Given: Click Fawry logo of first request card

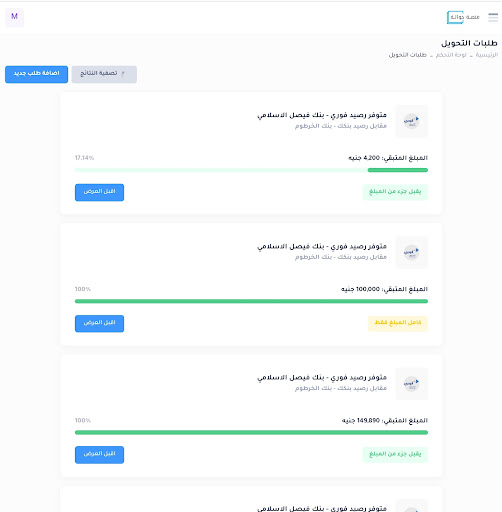Looking at the screenshot, I should (412, 121).
